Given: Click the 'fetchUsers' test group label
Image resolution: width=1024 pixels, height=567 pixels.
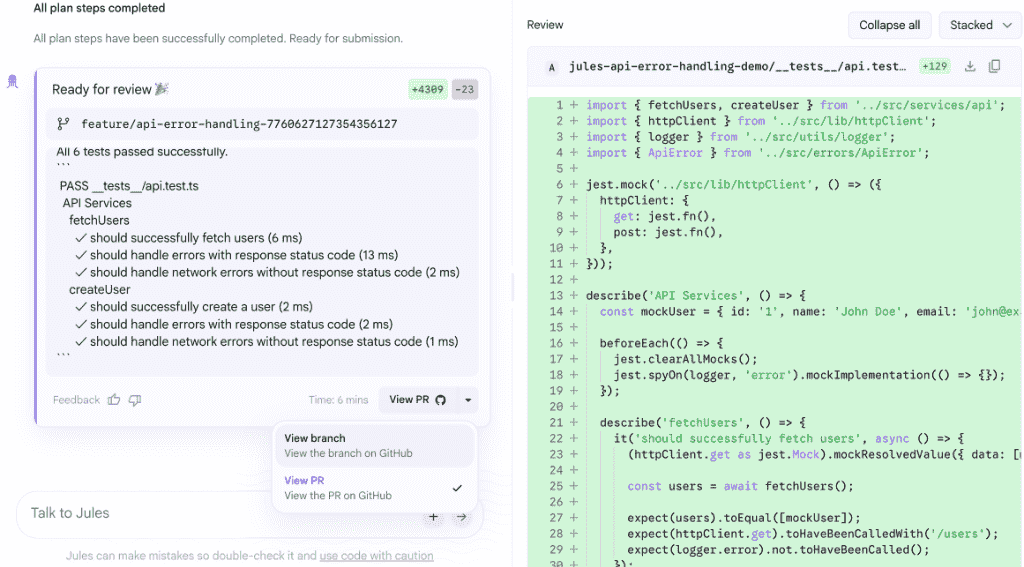Looking at the screenshot, I should click(x=99, y=220).
